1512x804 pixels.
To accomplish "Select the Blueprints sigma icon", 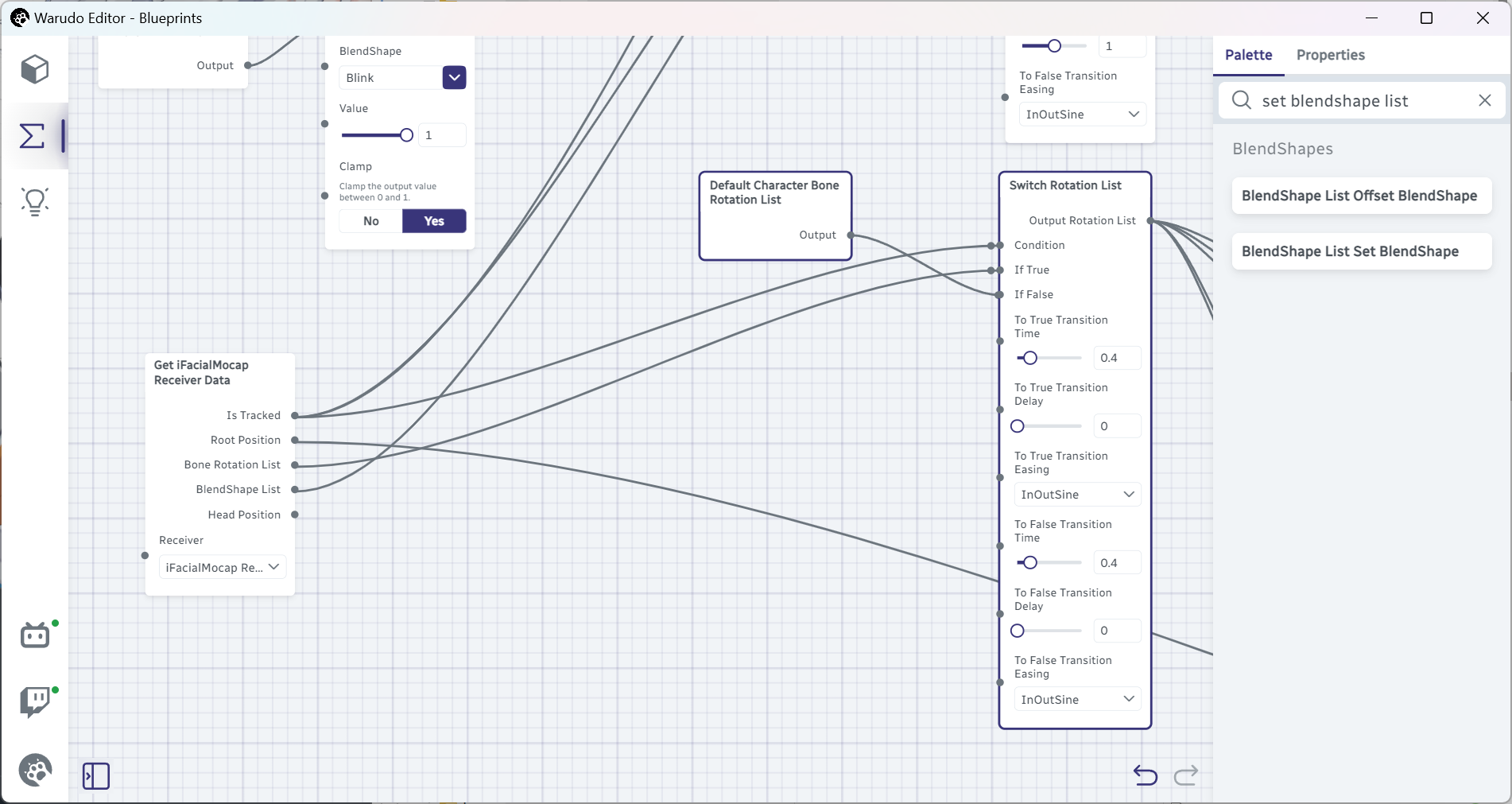I will pyautogui.click(x=33, y=136).
